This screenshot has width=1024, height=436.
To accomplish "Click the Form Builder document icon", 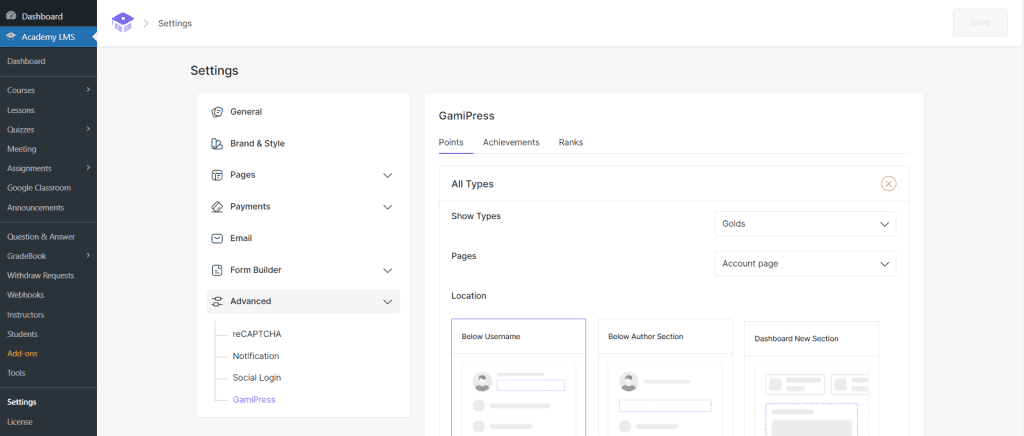I will (x=217, y=270).
